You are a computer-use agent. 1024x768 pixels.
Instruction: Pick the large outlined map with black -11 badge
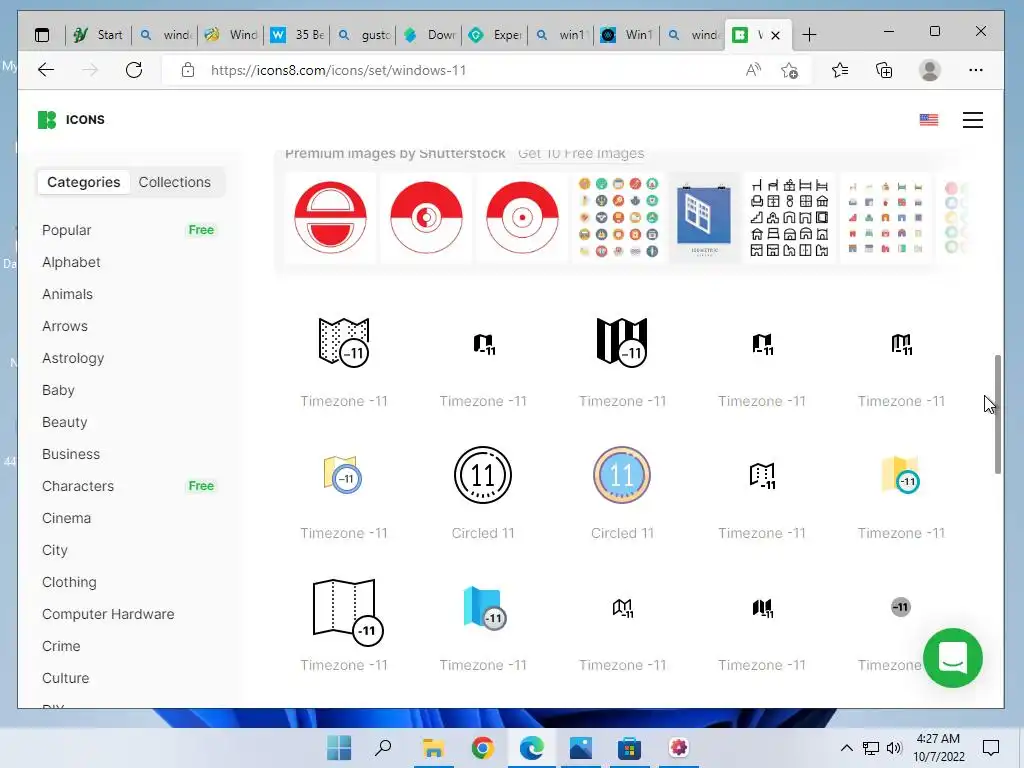347,611
